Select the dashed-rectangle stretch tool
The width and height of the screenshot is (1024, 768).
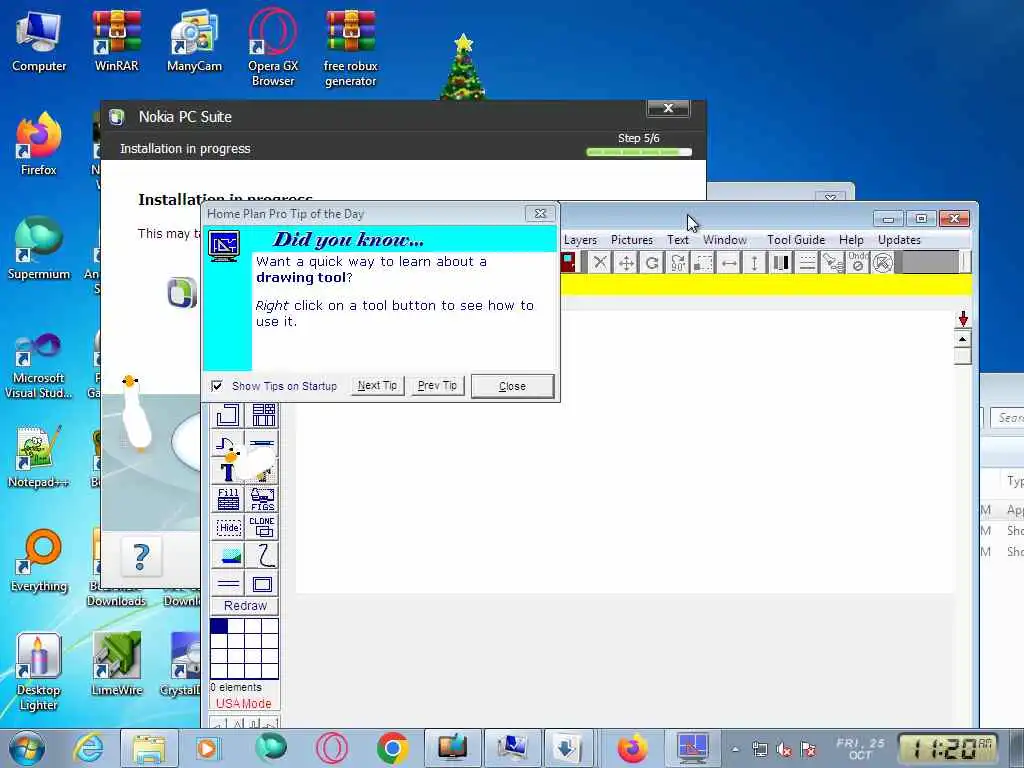pyautogui.click(x=703, y=263)
